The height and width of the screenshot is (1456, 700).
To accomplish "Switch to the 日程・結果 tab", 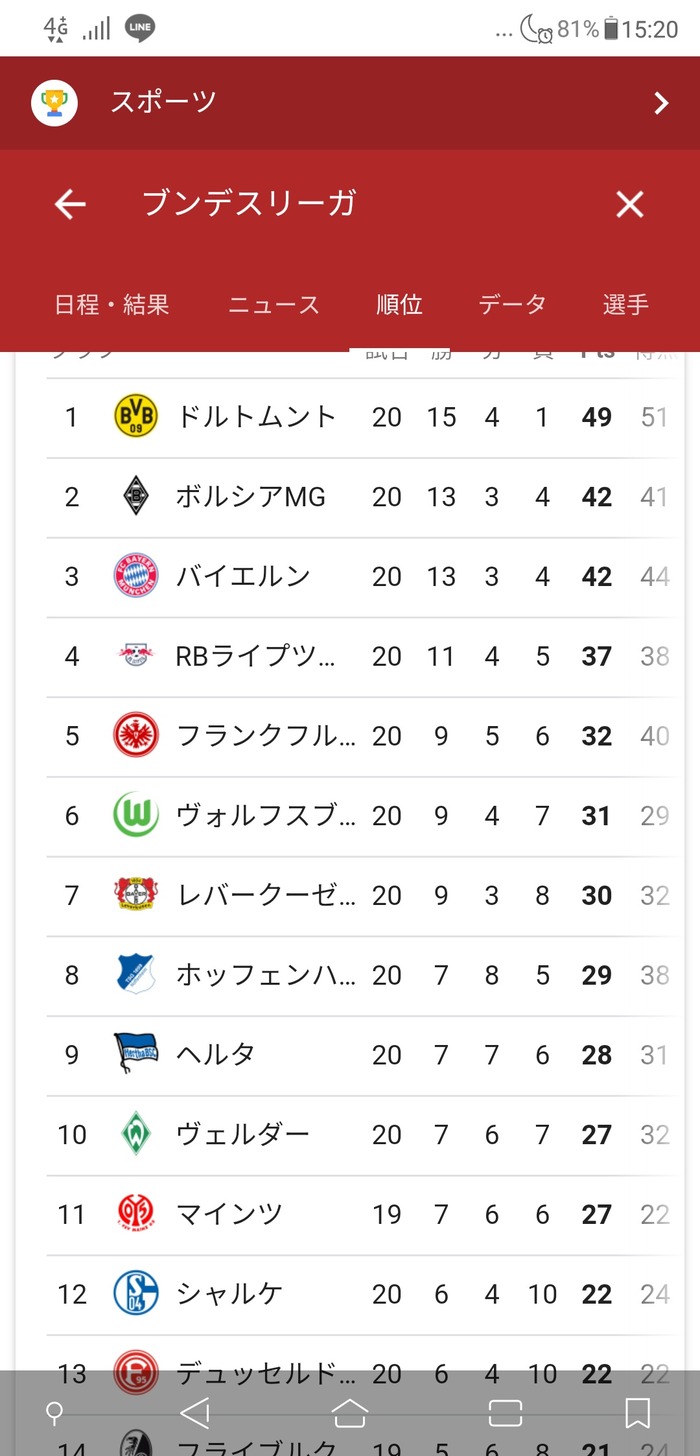I will 112,305.
